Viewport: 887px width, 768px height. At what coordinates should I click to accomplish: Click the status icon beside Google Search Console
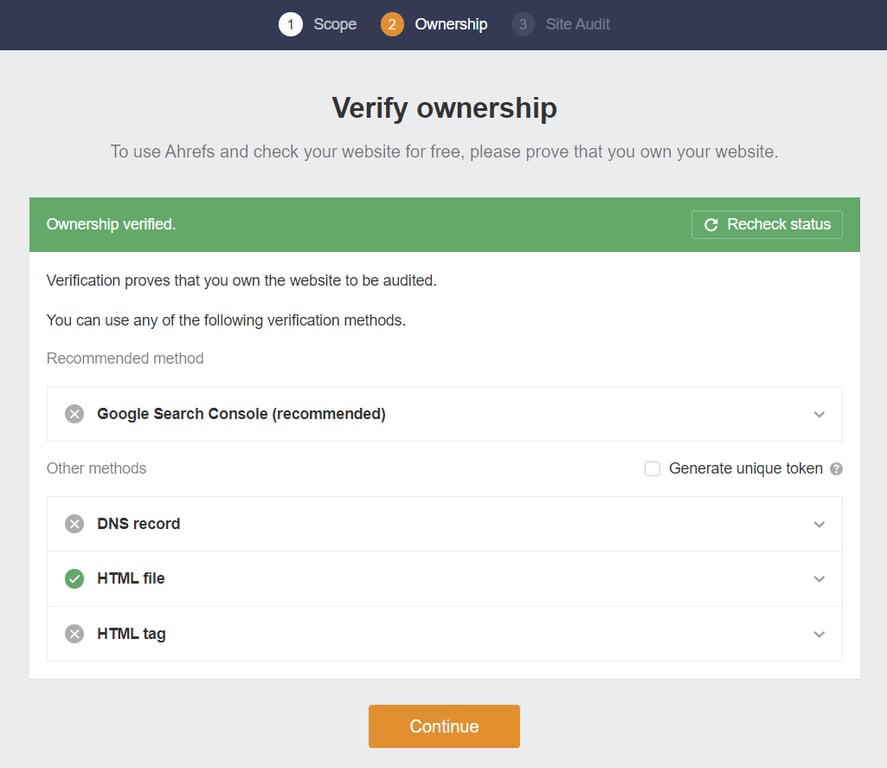click(73, 413)
